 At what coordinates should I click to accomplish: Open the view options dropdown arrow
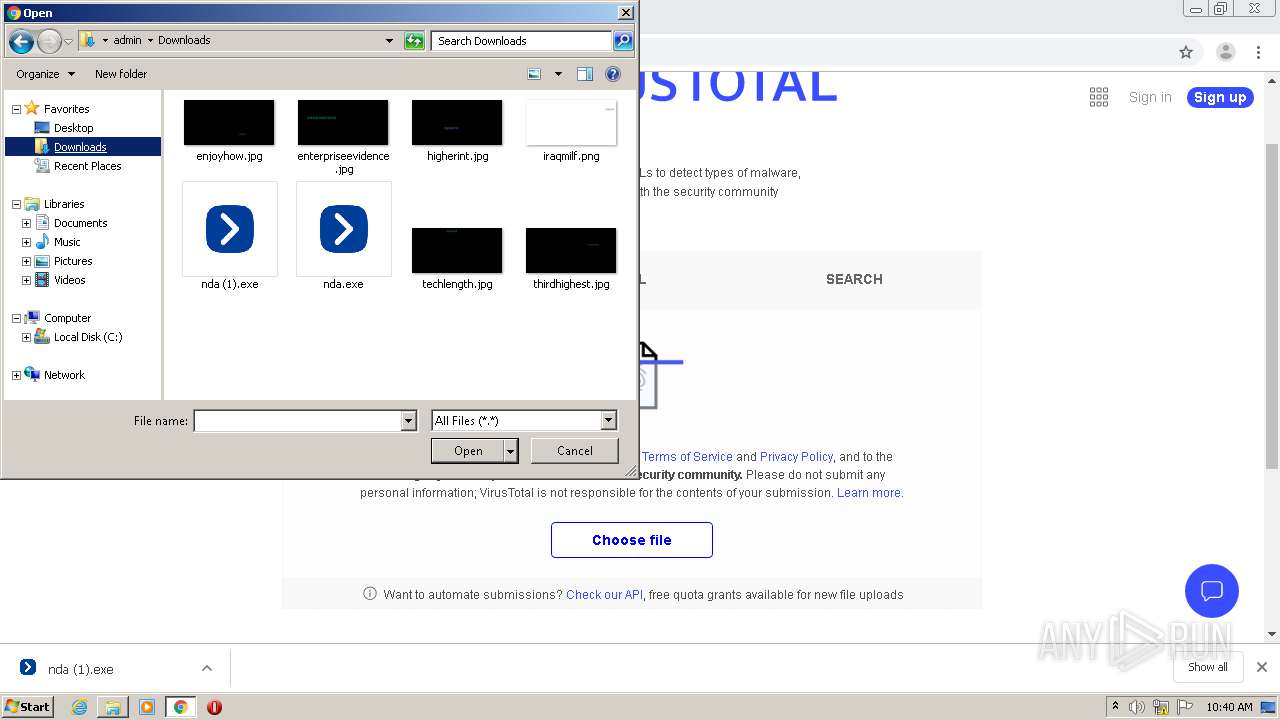coord(558,74)
